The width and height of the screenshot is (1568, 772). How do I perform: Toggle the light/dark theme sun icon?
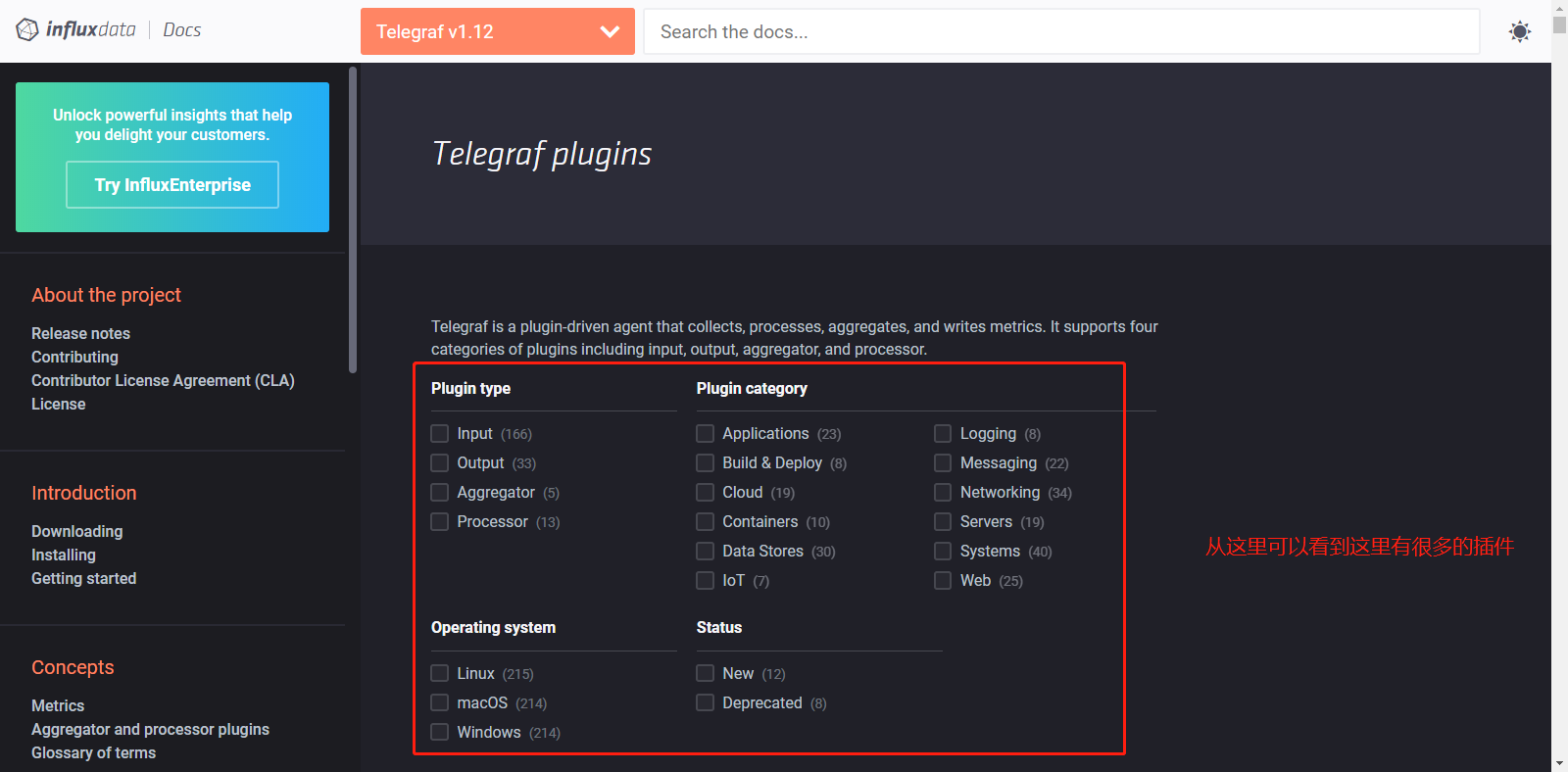[1520, 31]
